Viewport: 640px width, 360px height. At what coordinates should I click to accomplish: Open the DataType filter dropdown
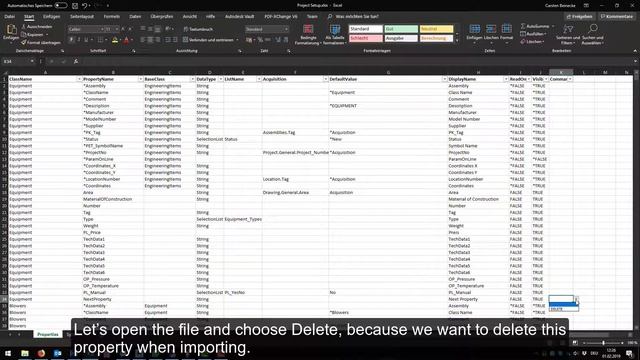coord(220,79)
